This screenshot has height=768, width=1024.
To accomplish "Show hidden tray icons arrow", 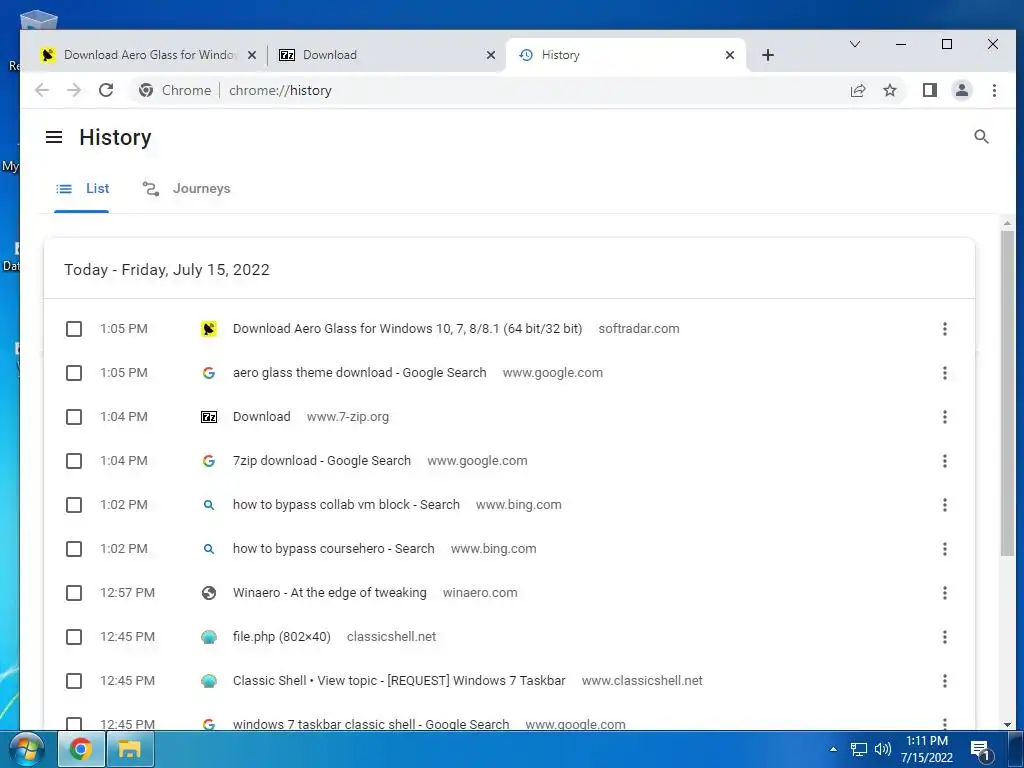I will pyautogui.click(x=833, y=749).
